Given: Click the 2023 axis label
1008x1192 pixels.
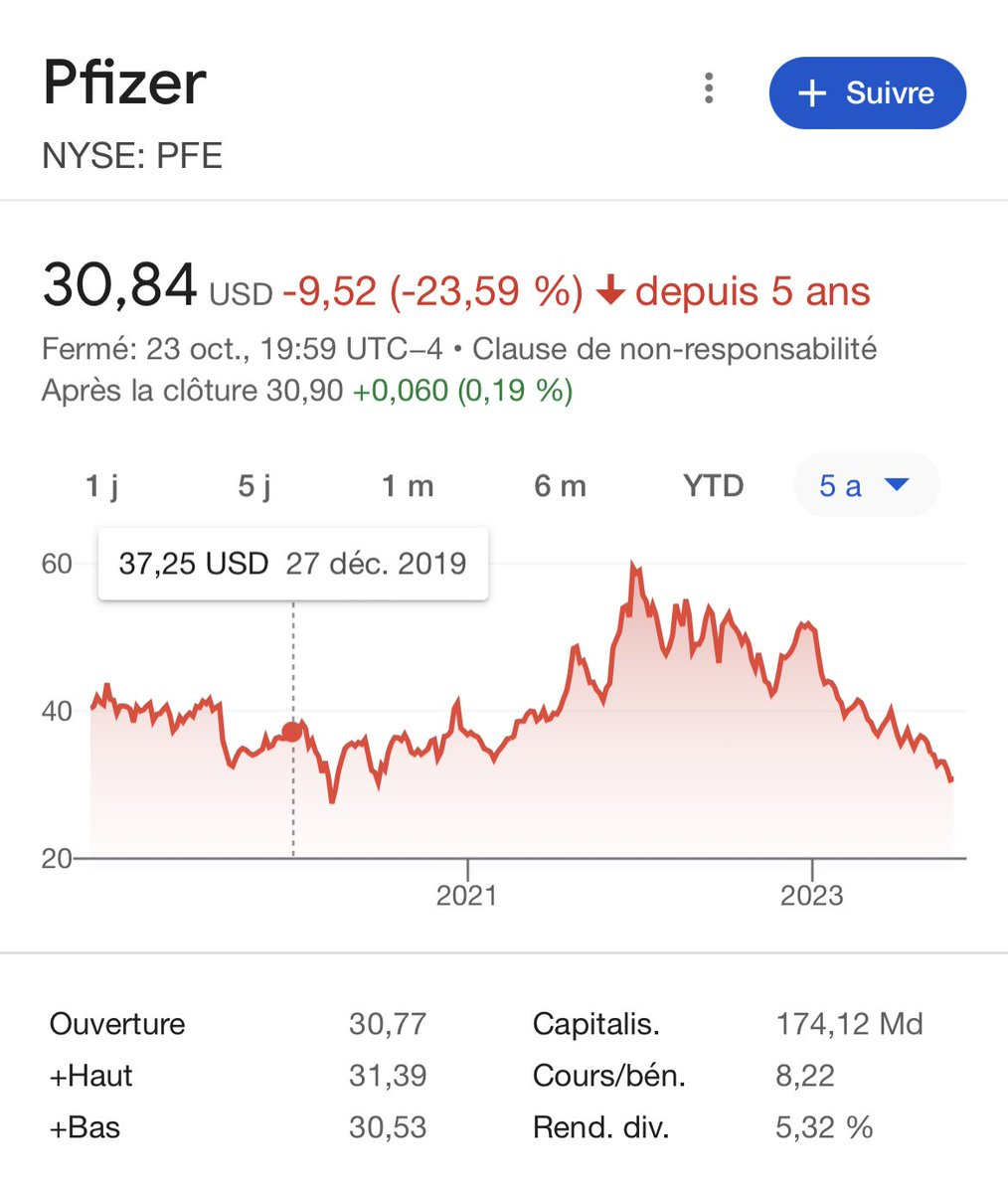Looking at the screenshot, I should tap(811, 895).
